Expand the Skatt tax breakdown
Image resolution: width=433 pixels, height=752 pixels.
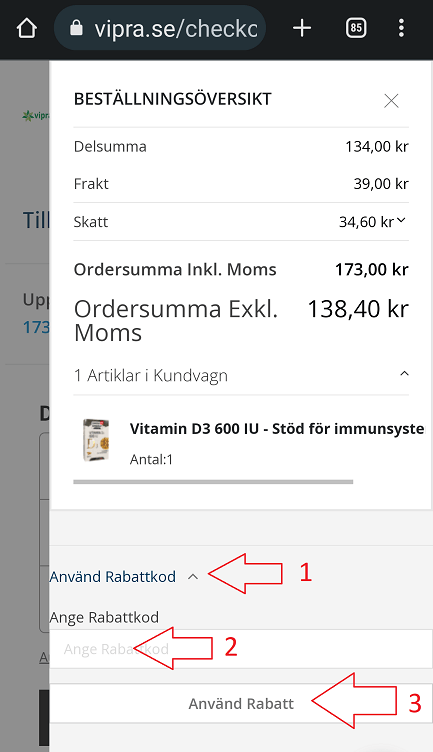(401, 221)
